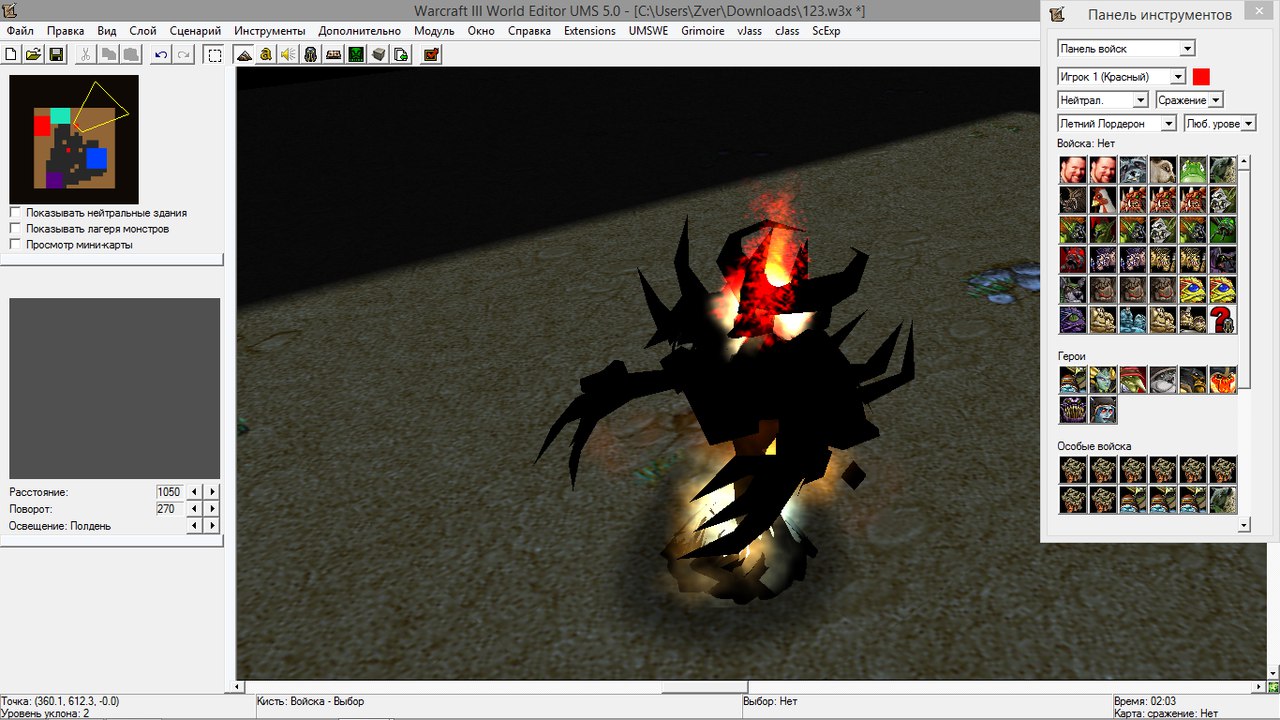This screenshot has height=720, width=1280.
Task: Click the minimap preview thumbnail
Action: pos(74,139)
